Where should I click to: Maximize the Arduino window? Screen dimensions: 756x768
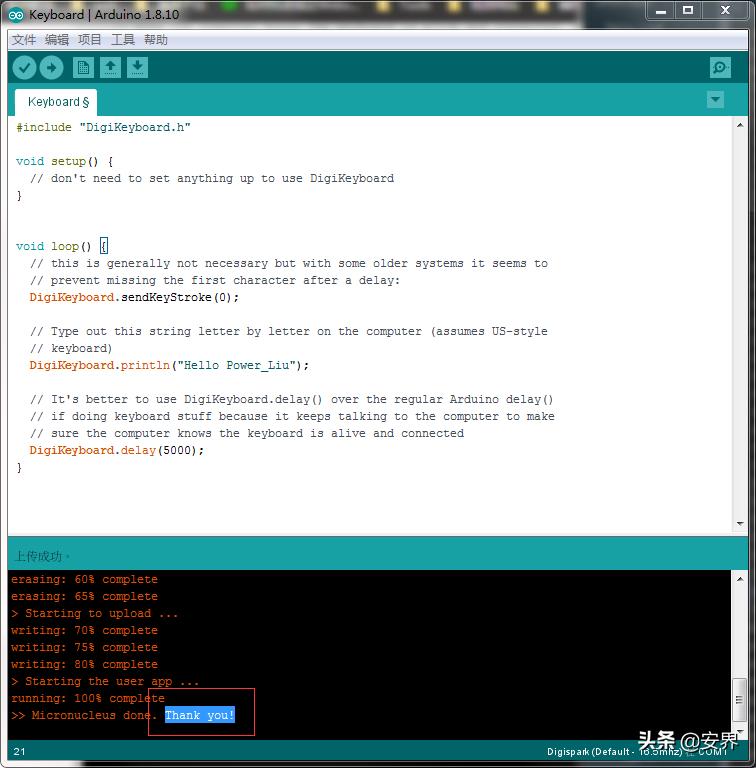pos(687,11)
